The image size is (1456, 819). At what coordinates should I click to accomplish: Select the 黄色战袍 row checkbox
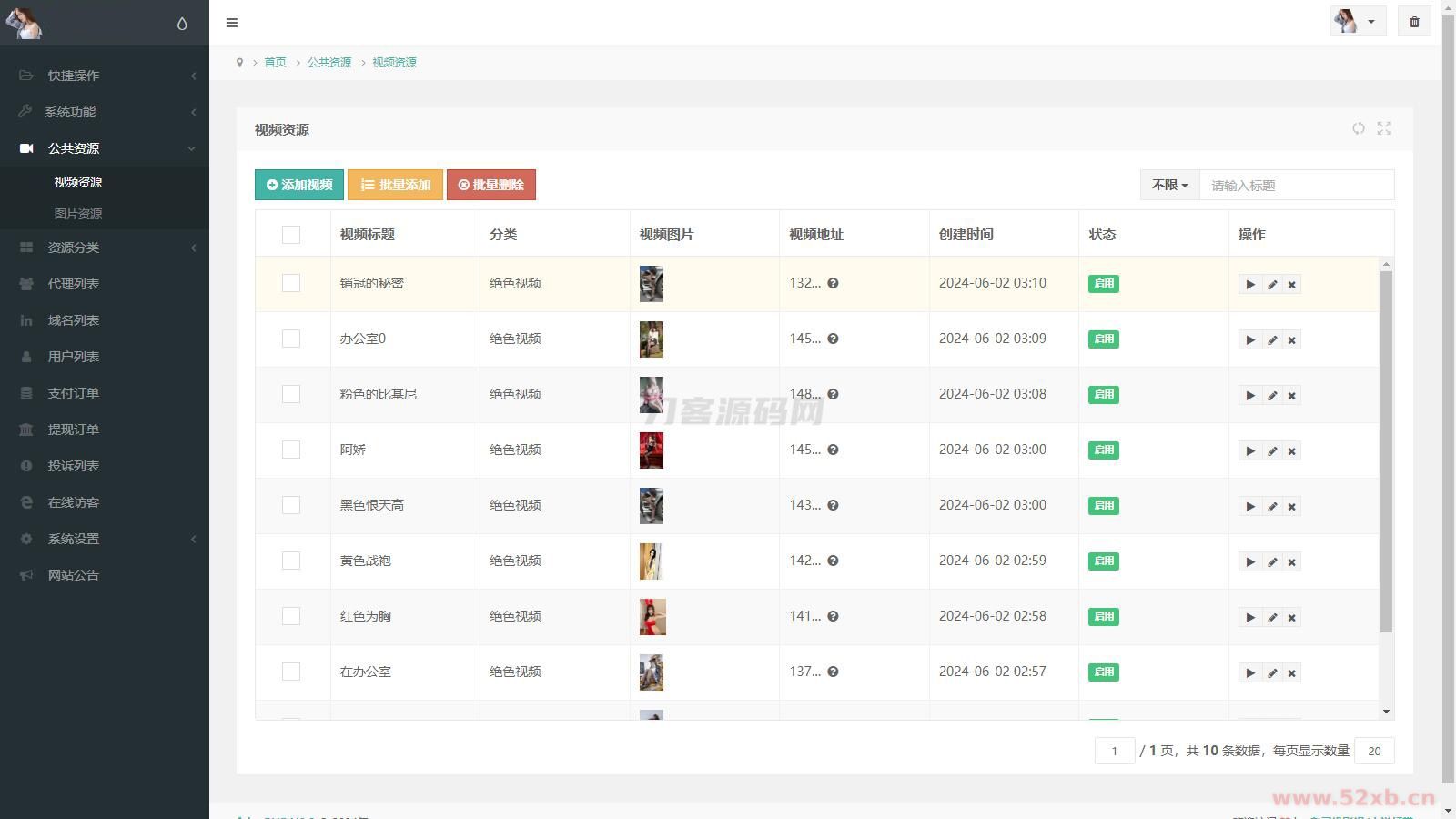coord(291,561)
